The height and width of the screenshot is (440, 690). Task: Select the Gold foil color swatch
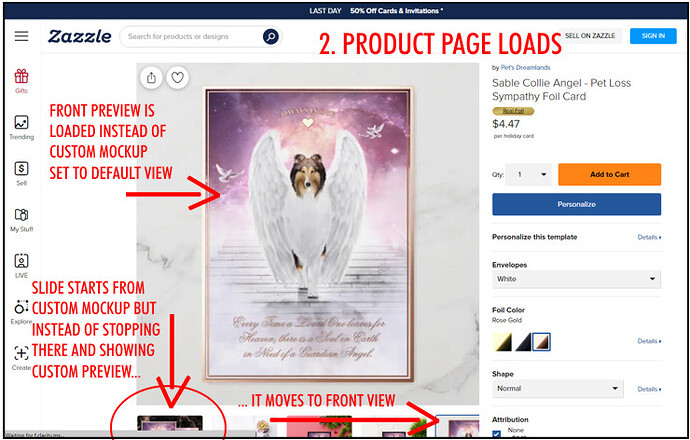503,342
